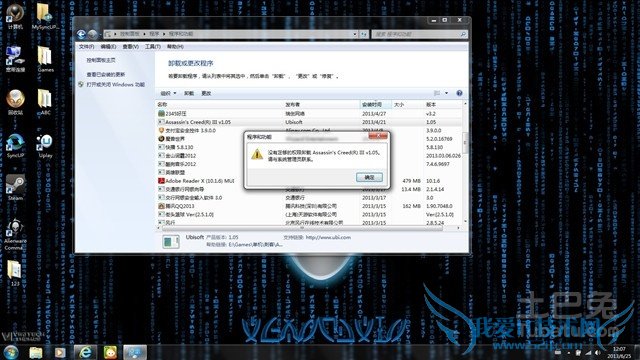Select the 腾讯QQ2013 program row
The image size is (640, 360).
[x=309, y=206]
